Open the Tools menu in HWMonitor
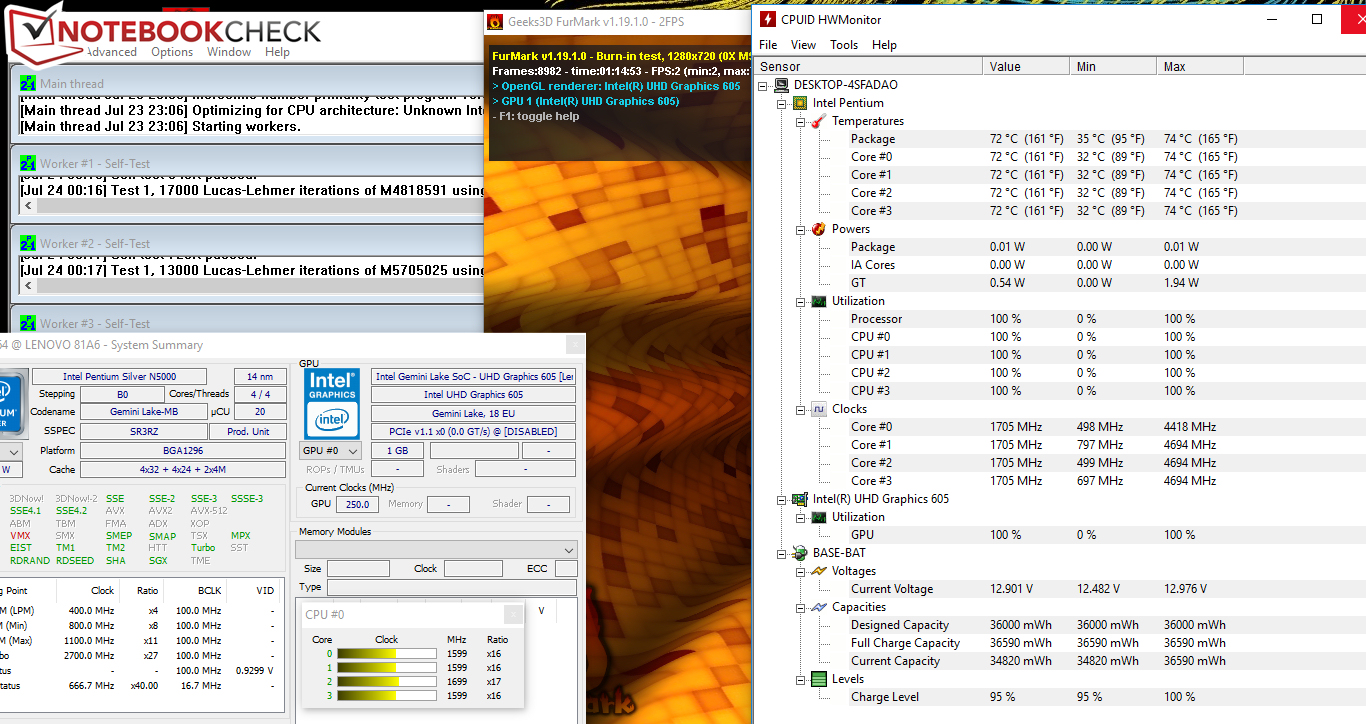Image resolution: width=1366 pixels, height=724 pixels. [x=844, y=45]
